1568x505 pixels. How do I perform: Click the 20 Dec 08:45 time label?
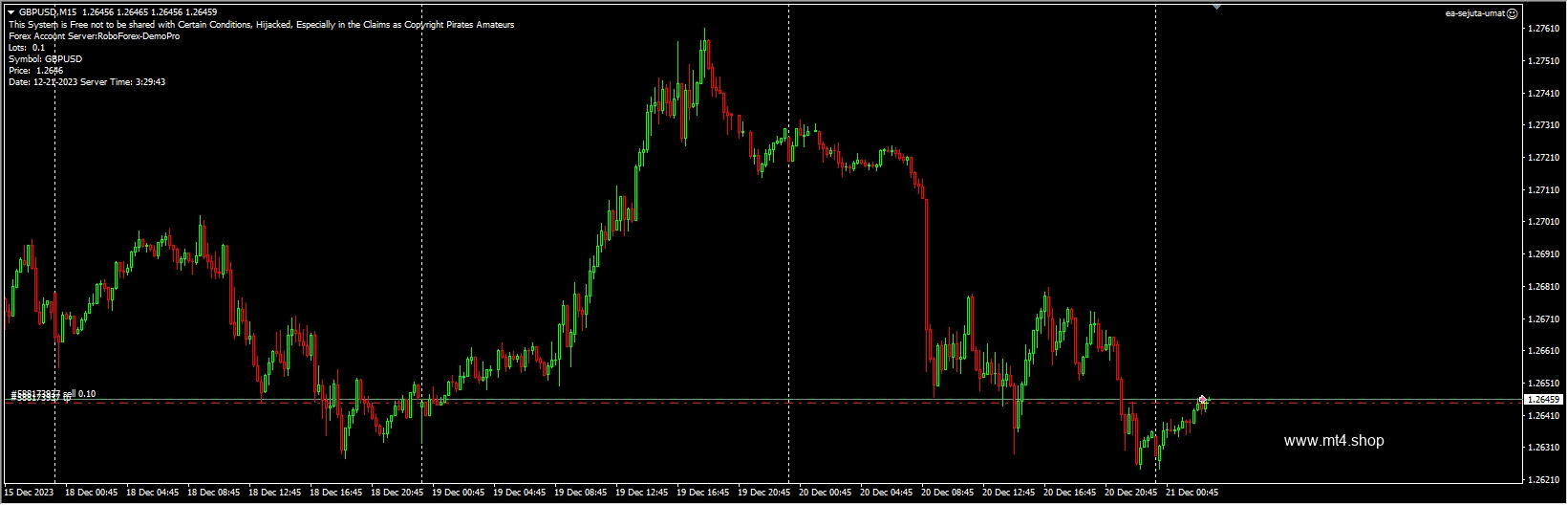(x=947, y=493)
